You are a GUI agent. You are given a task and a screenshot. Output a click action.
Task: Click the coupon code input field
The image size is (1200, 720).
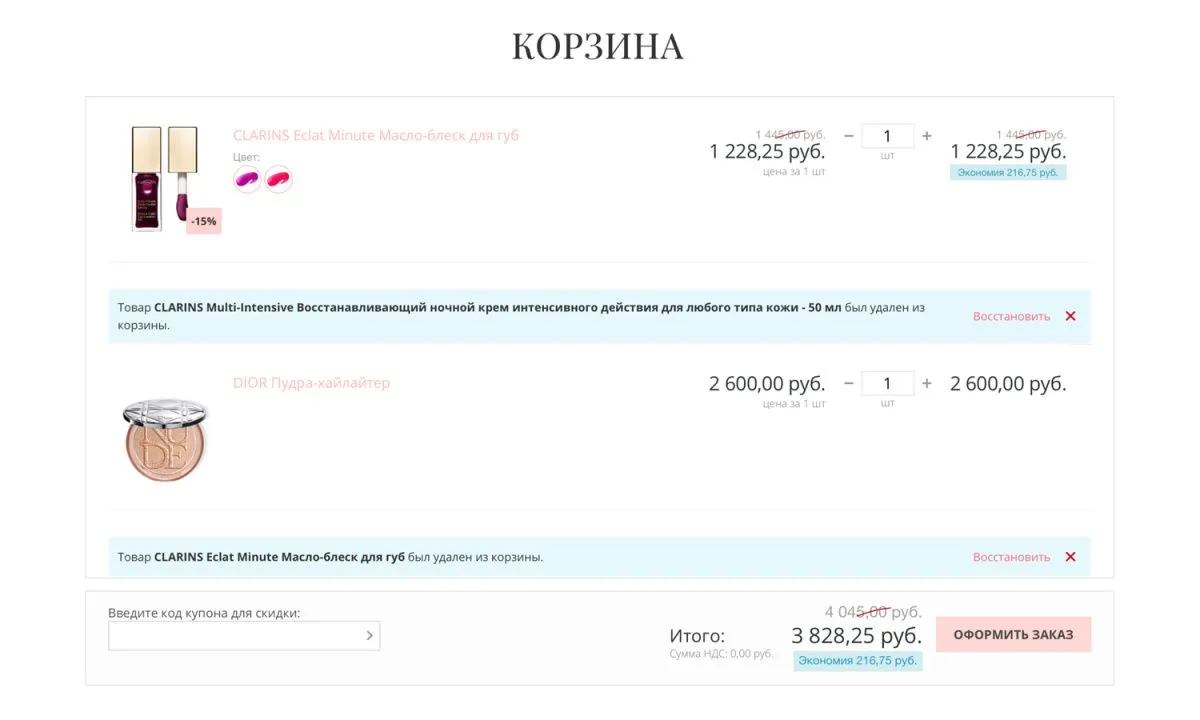[x=235, y=635]
